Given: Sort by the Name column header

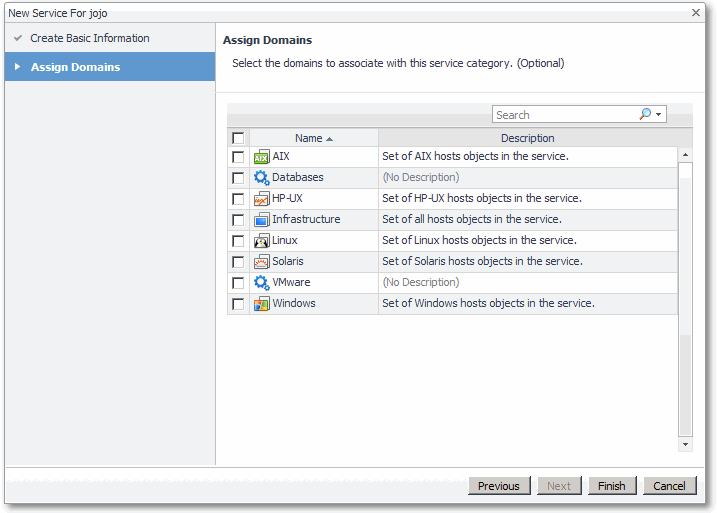Looking at the screenshot, I should pyautogui.click(x=313, y=138).
